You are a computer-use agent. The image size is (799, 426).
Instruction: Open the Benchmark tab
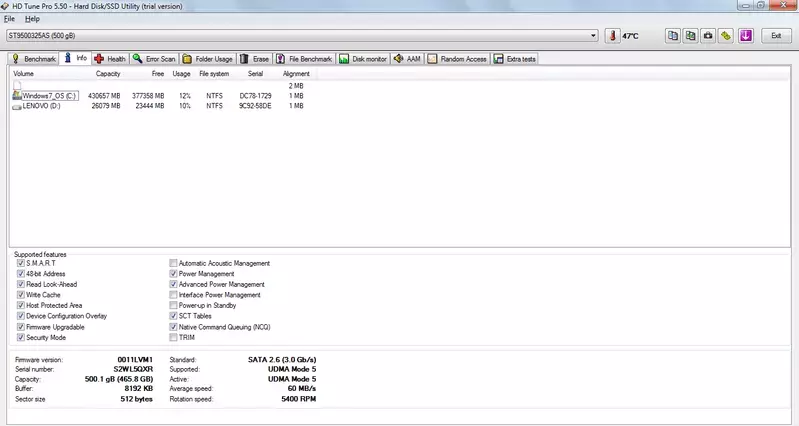click(x=34, y=59)
